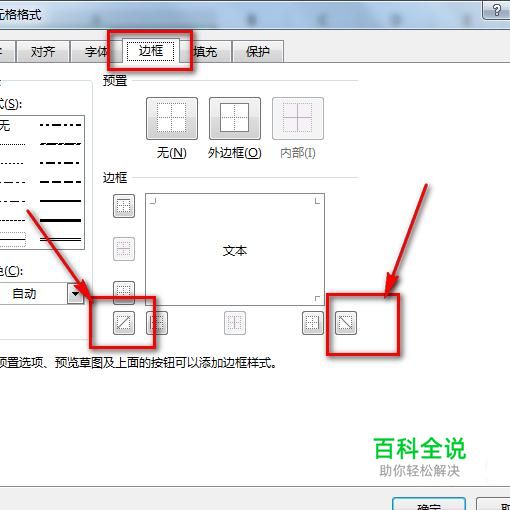Select the 边框 tab

[x=151, y=51]
